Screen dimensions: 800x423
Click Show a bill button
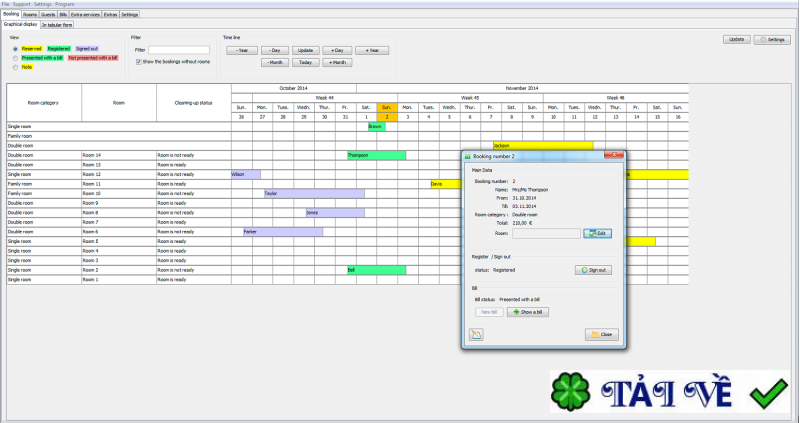point(528,312)
